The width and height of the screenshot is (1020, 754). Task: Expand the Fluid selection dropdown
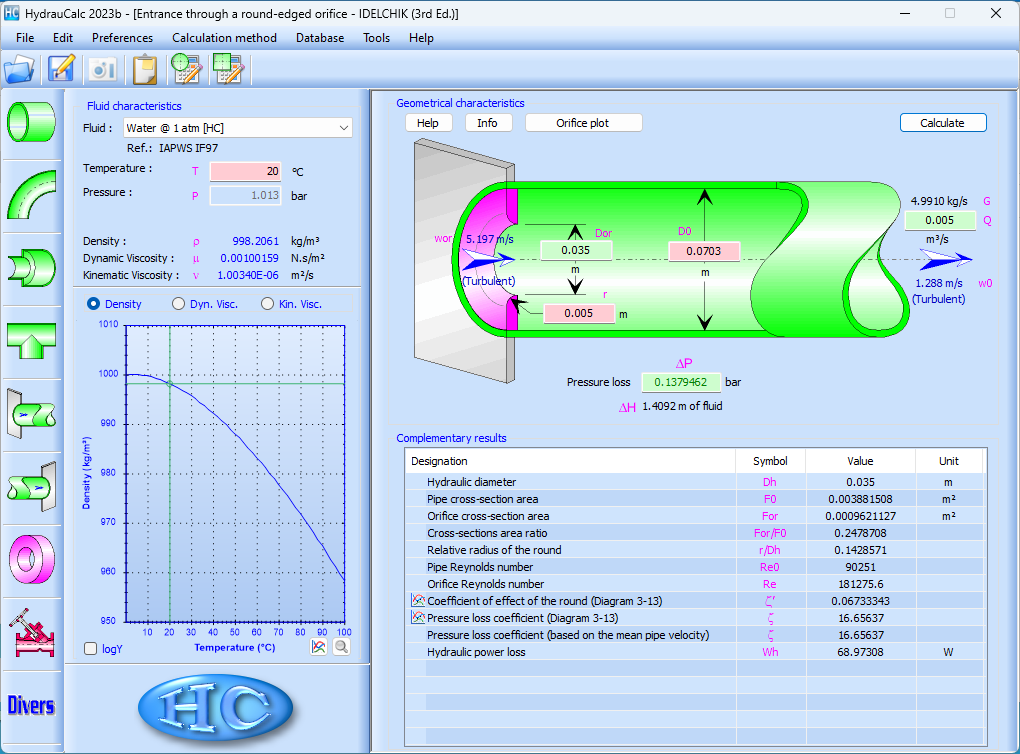(344, 128)
